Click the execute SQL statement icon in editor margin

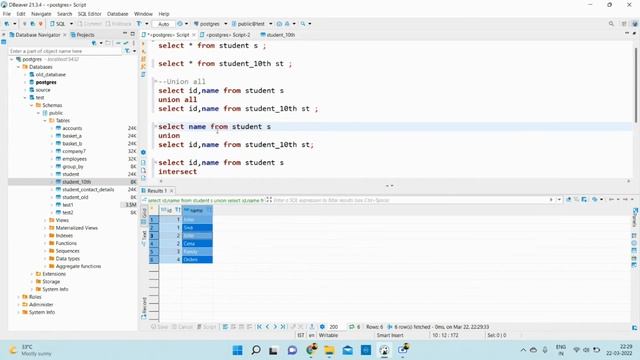144,44
